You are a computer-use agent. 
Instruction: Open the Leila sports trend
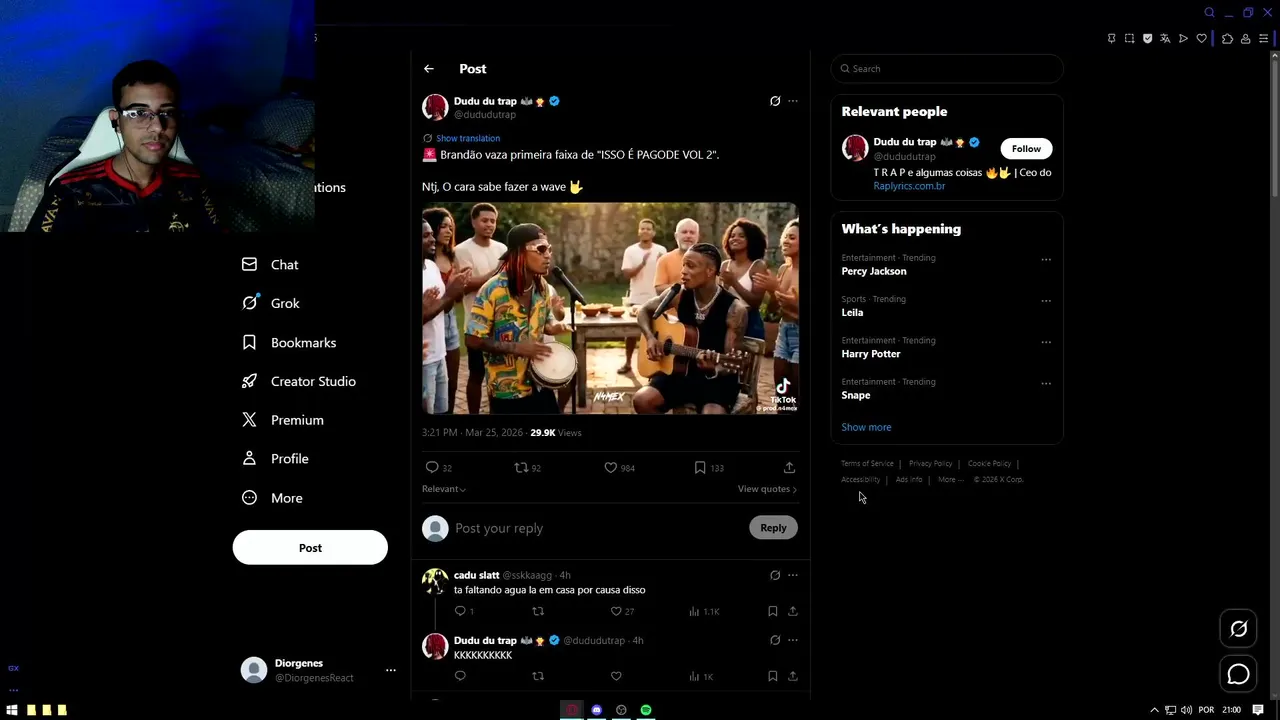852,312
